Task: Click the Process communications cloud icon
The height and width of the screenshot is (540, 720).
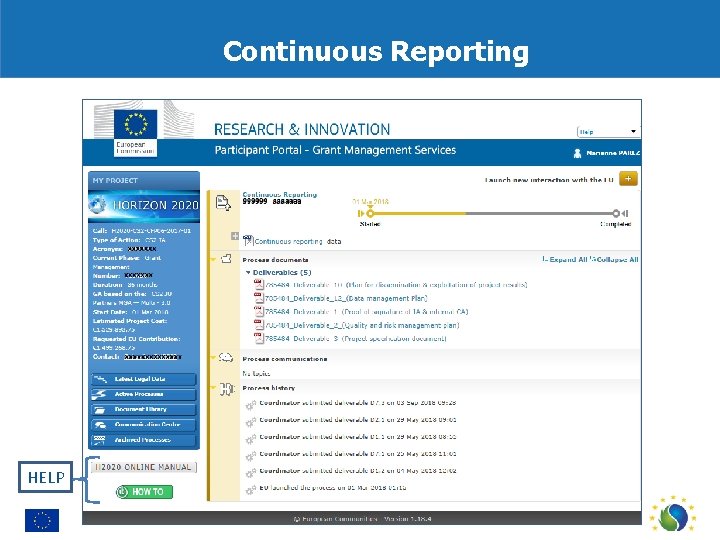Action: coord(225,357)
